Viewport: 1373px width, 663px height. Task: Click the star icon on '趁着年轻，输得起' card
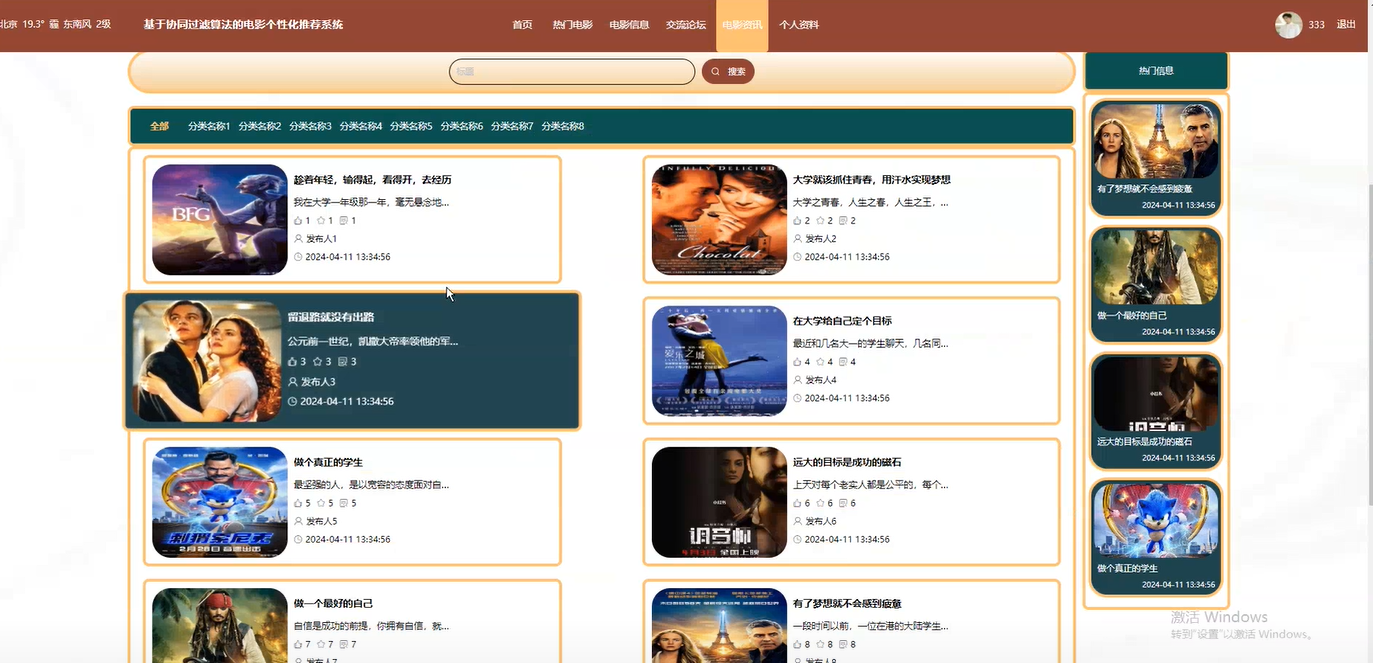[321, 221]
